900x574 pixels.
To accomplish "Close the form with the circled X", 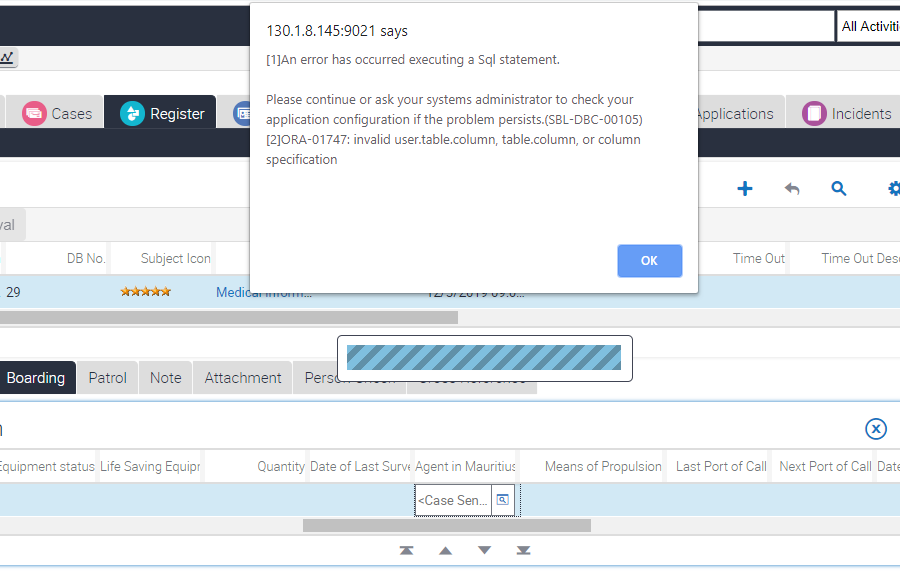I will 876,429.
